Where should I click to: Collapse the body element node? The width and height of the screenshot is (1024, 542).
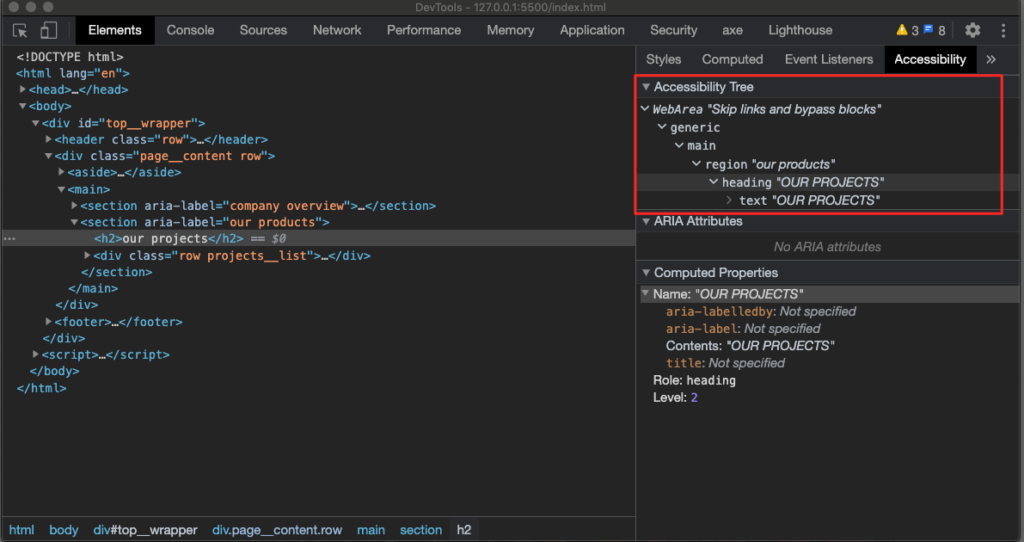[23, 106]
